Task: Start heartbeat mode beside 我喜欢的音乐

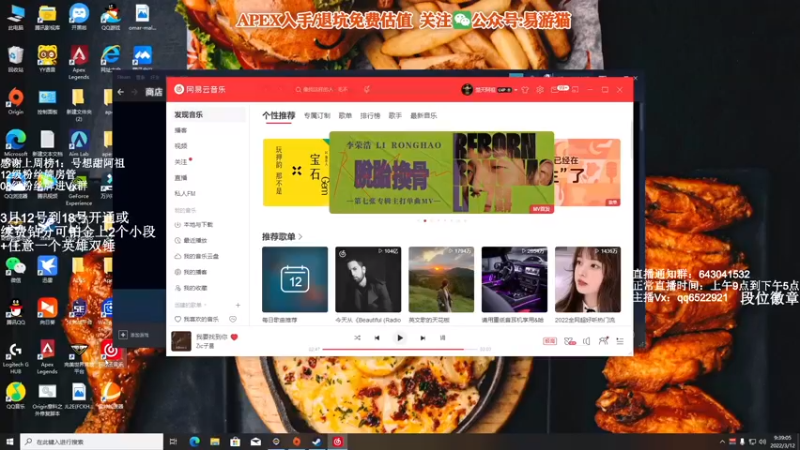Action: [x=233, y=319]
